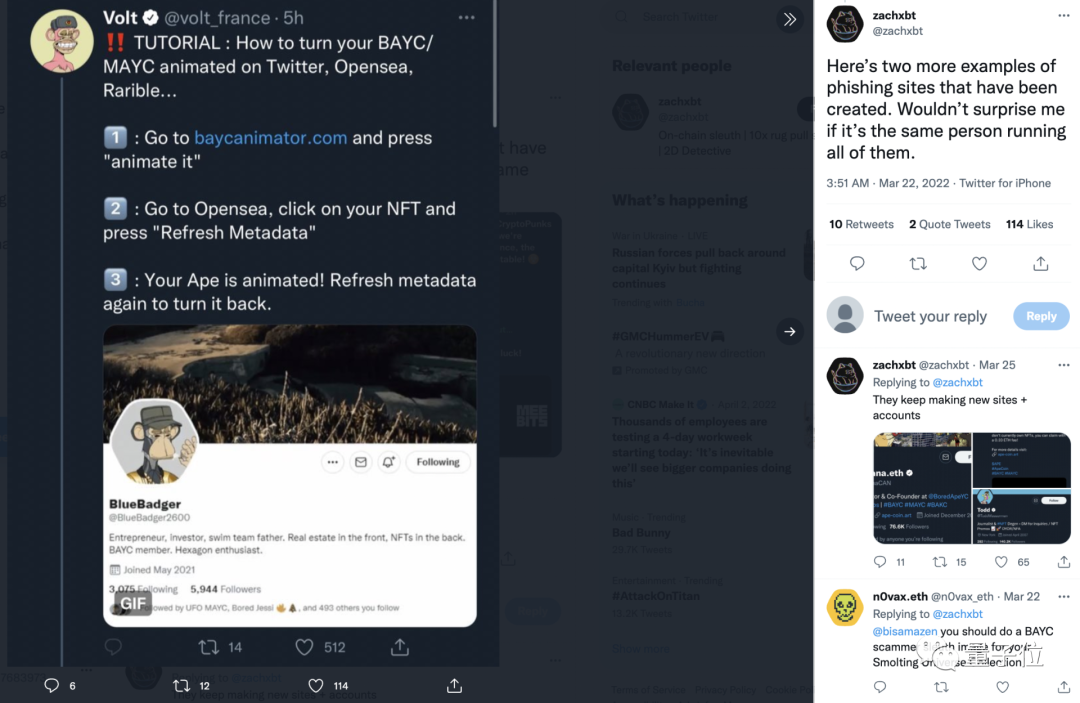The width and height of the screenshot is (1080, 703).
Task: Open the baycanimator.com link
Action: [x=271, y=138]
